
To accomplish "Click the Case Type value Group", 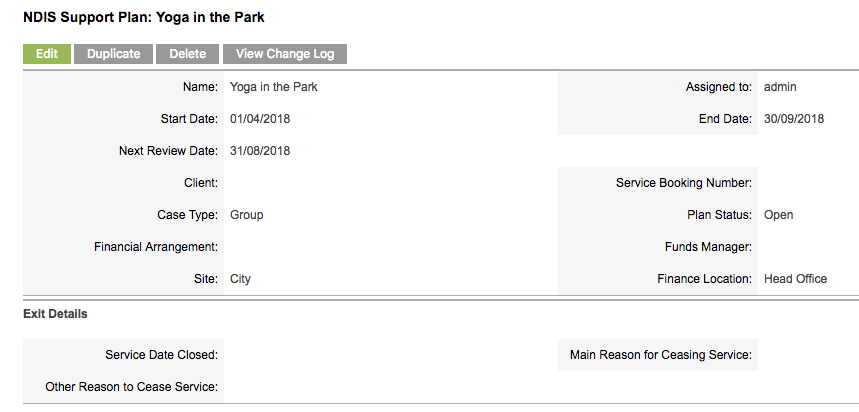I will tap(247, 215).
